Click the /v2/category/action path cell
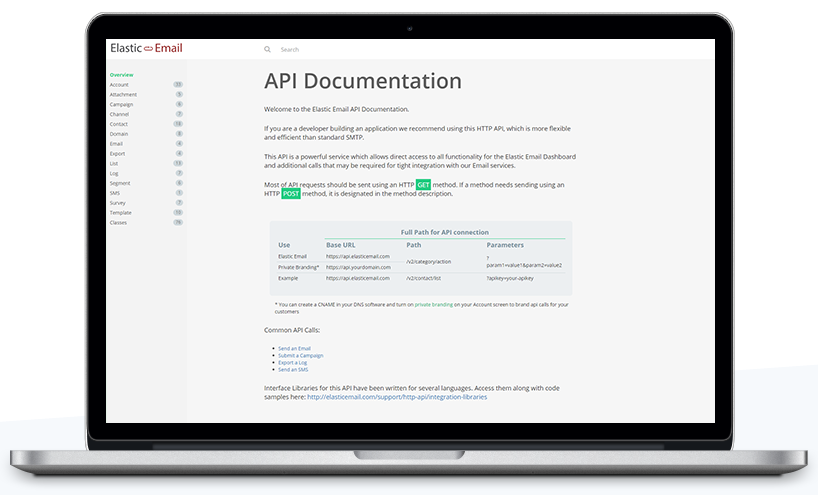The image size is (818, 495). pos(429,262)
